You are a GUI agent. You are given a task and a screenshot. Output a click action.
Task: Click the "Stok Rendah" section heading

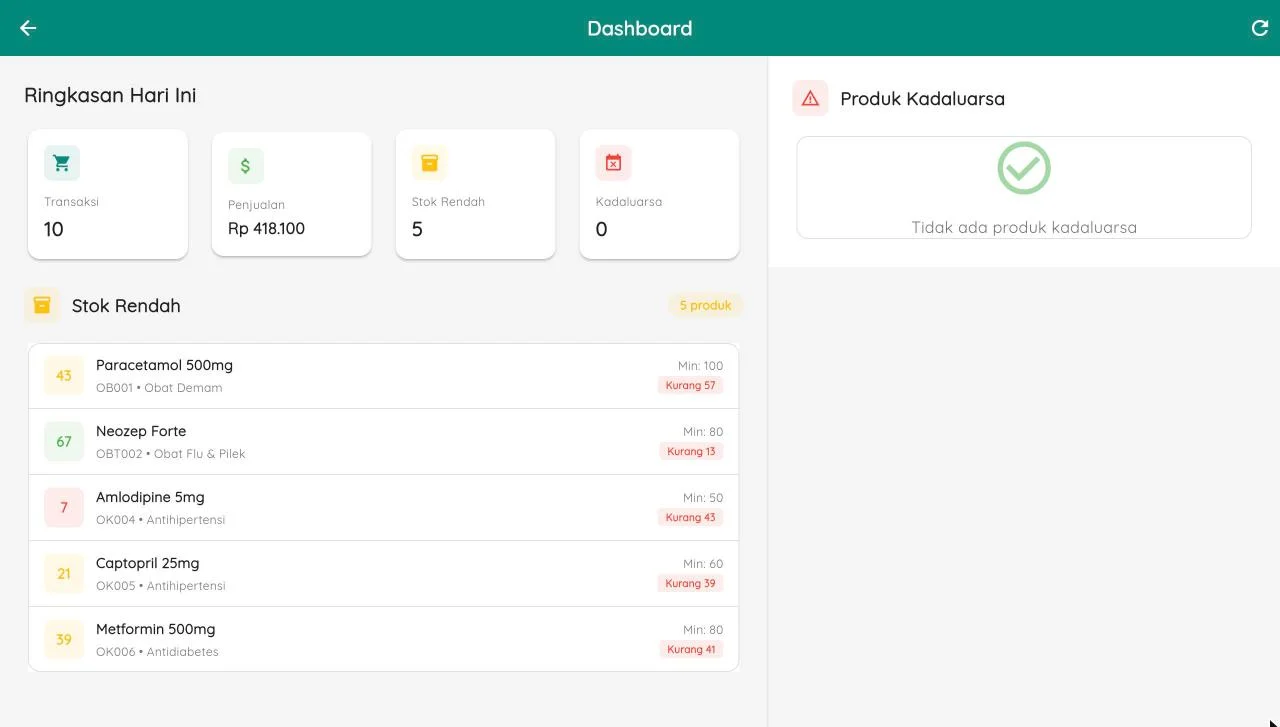coord(126,306)
